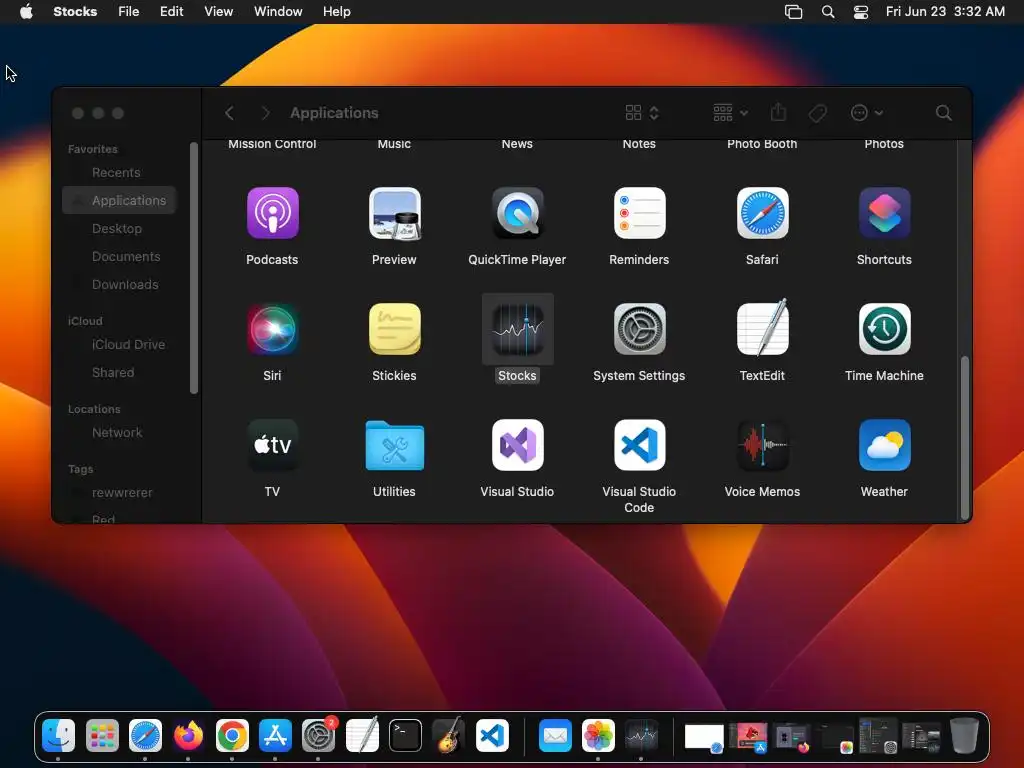Click the Stocks icon in Applications folder

(x=517, y=329)
